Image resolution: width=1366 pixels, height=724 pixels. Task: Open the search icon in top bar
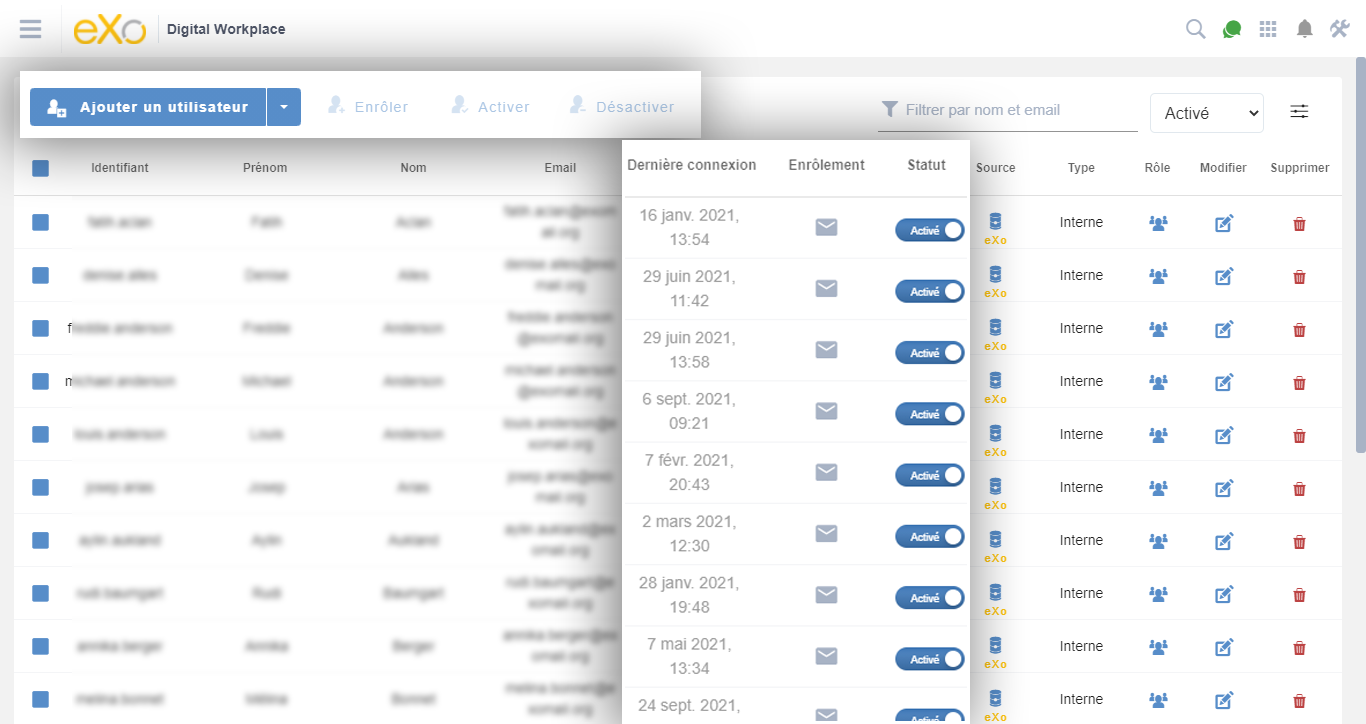[x=1195, y=29]
